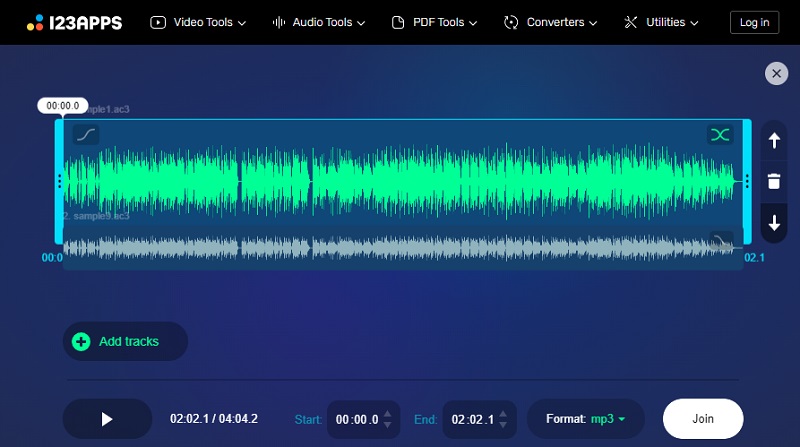Click the Audio Tools waveform icon

[x=279, y=22]
